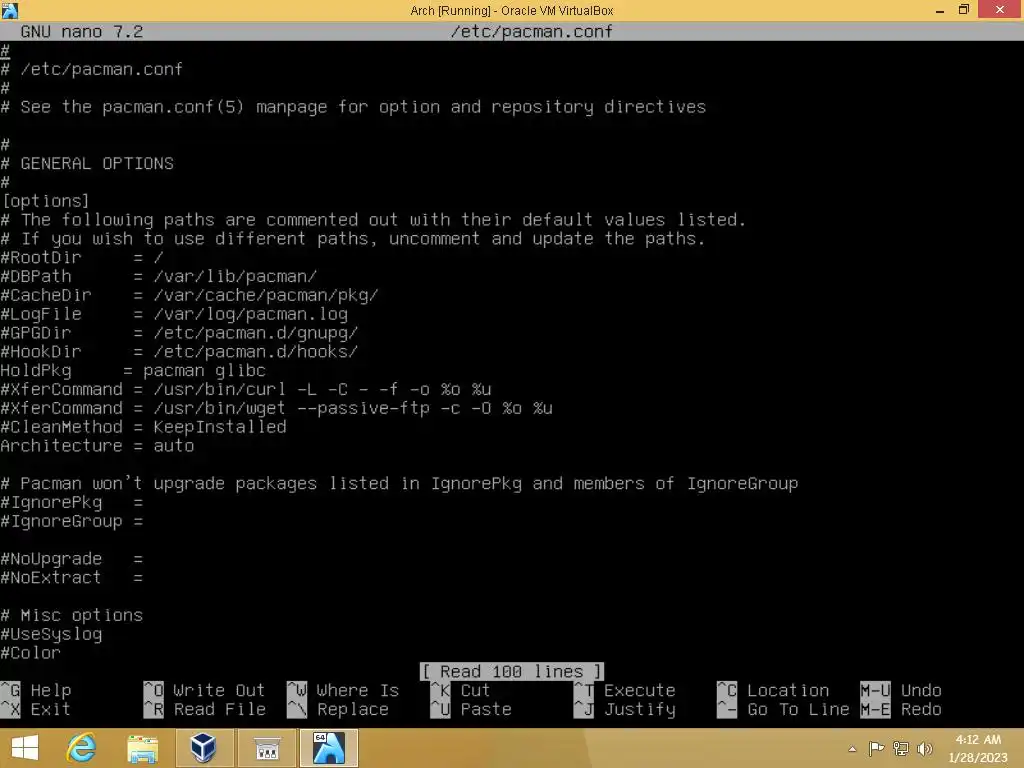Show hidden system tray icons
The height and width of the screenshot is (768, 1024).
pyautogui.click(x=852, y=749)
